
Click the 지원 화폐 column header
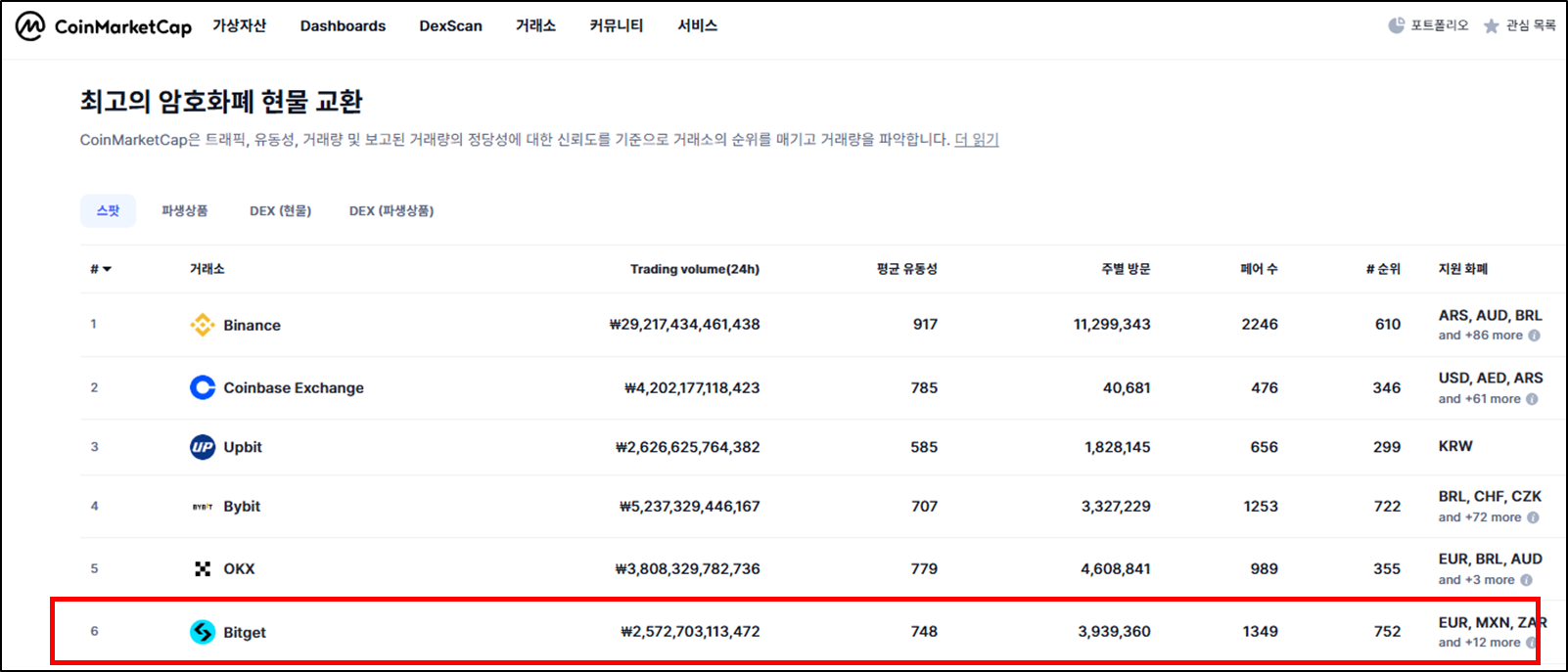(x=1463, y=269)
